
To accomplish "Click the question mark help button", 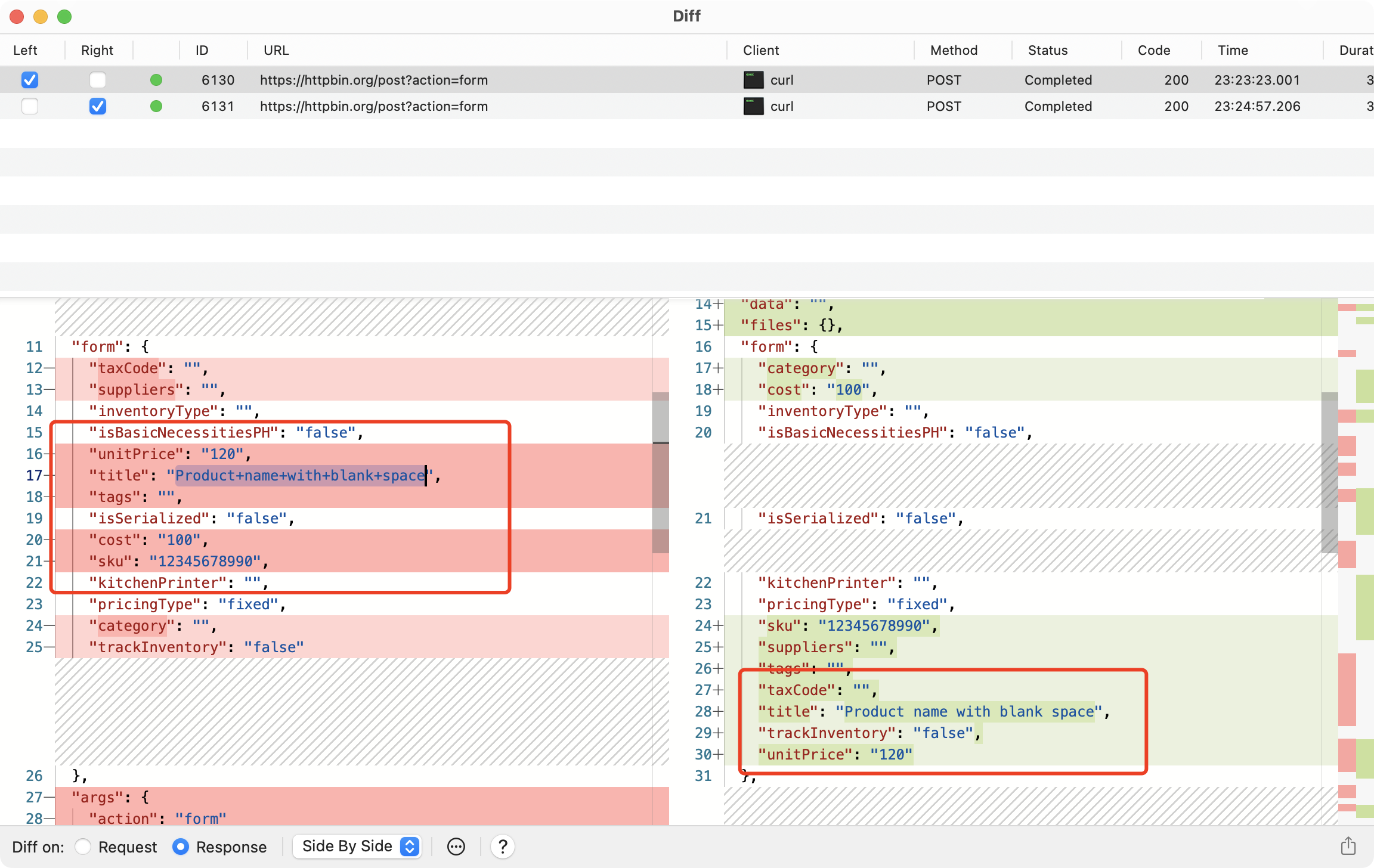I will [503, 847].
